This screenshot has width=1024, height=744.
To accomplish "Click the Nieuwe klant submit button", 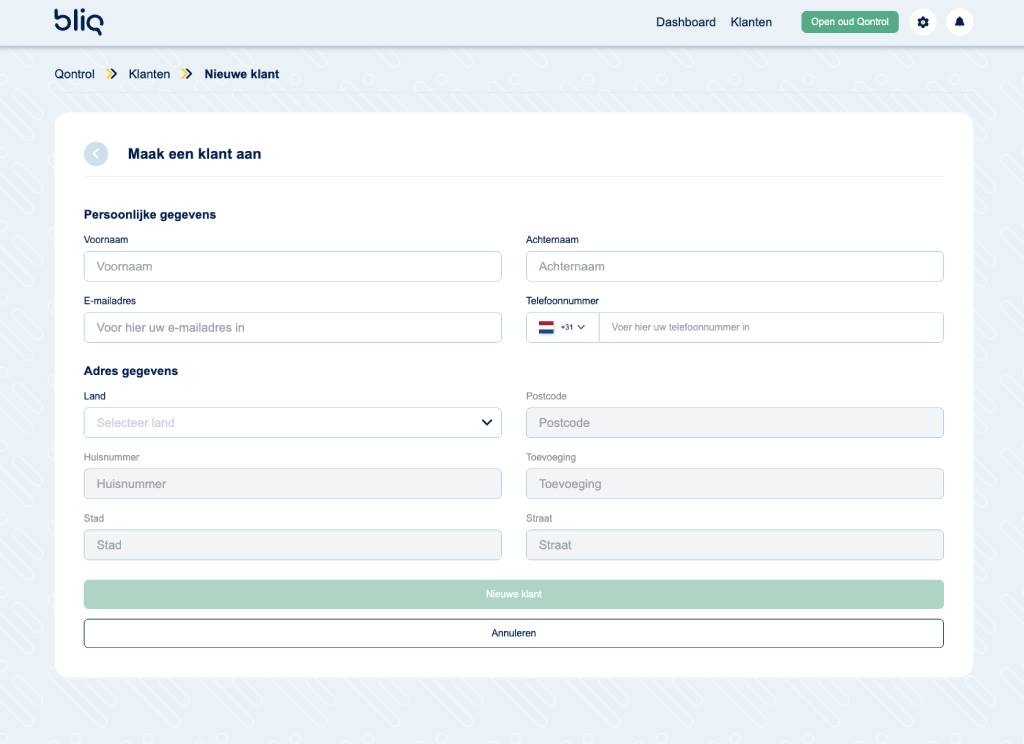I will [513, 594].
